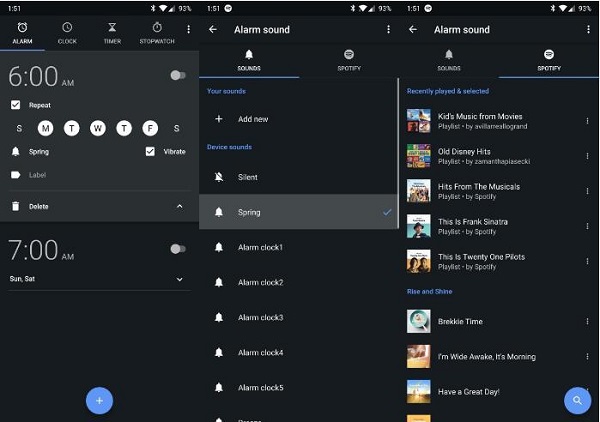Screen dimensions: 600x422
Task: Switch to the Stopwatch tab
Action: pos(157,33)
